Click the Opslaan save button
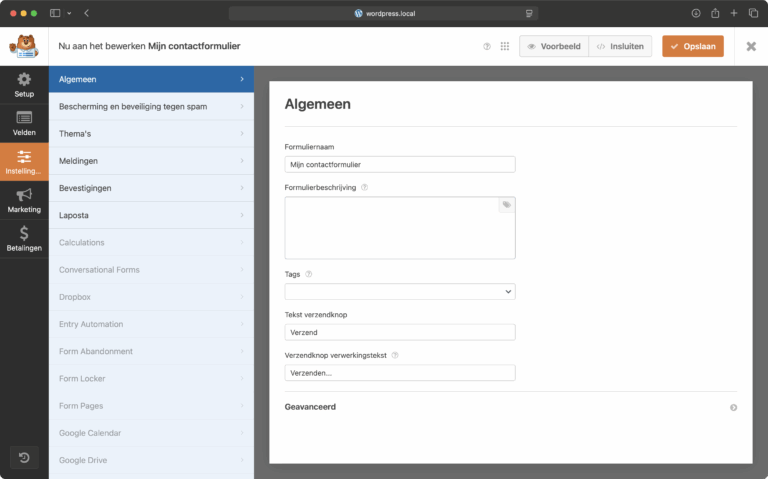 [x=692, y=46]
